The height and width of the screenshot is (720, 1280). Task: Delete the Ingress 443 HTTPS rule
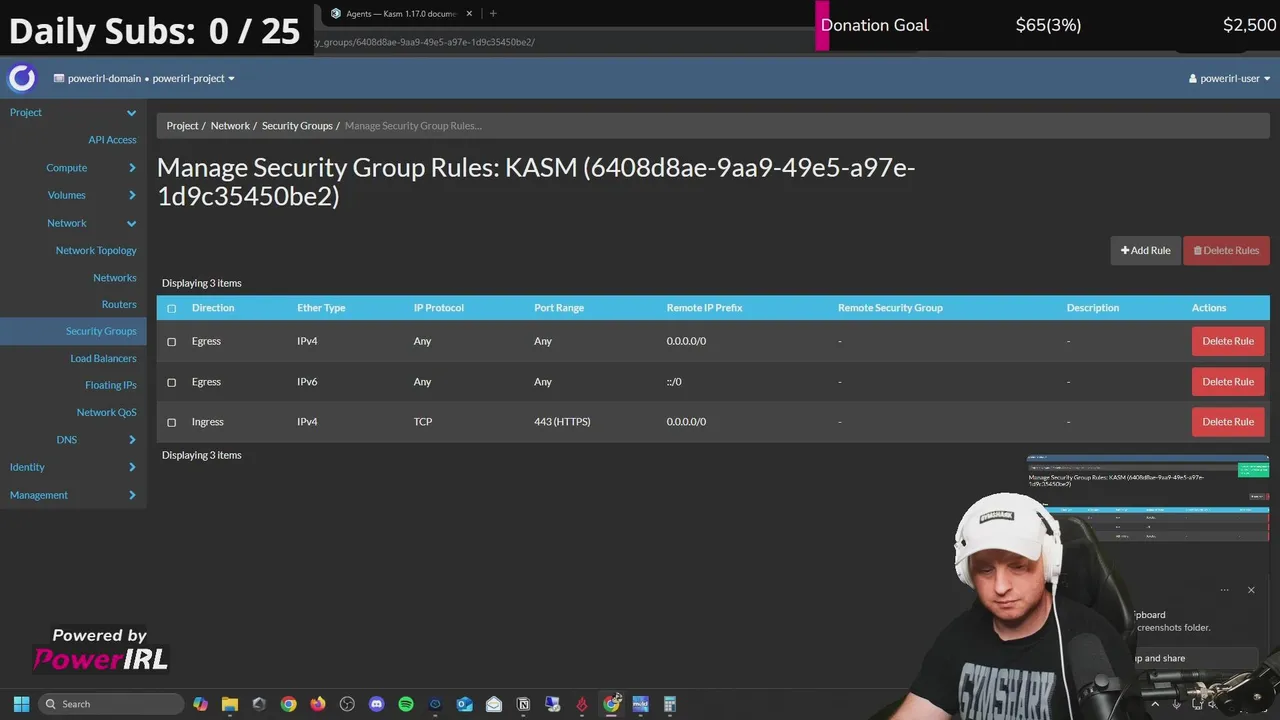1228,421
